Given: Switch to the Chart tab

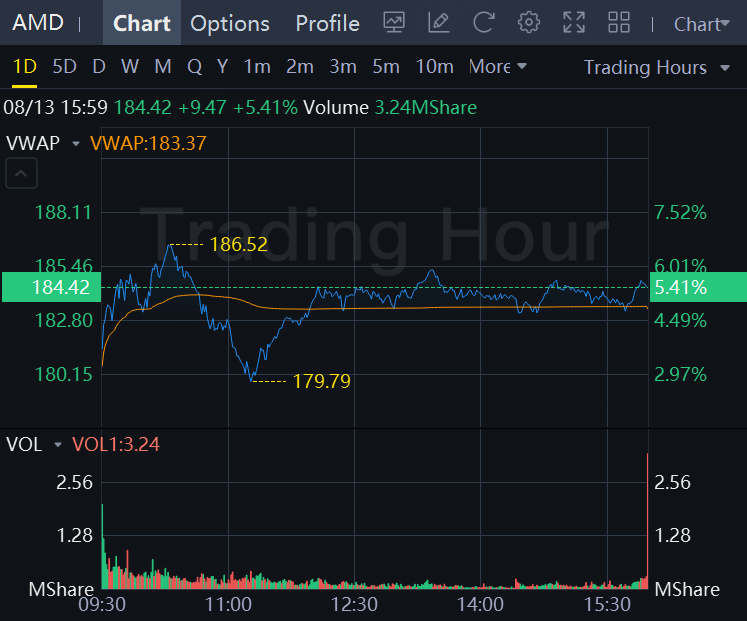Looking at the screenshot, I should 142,23.
